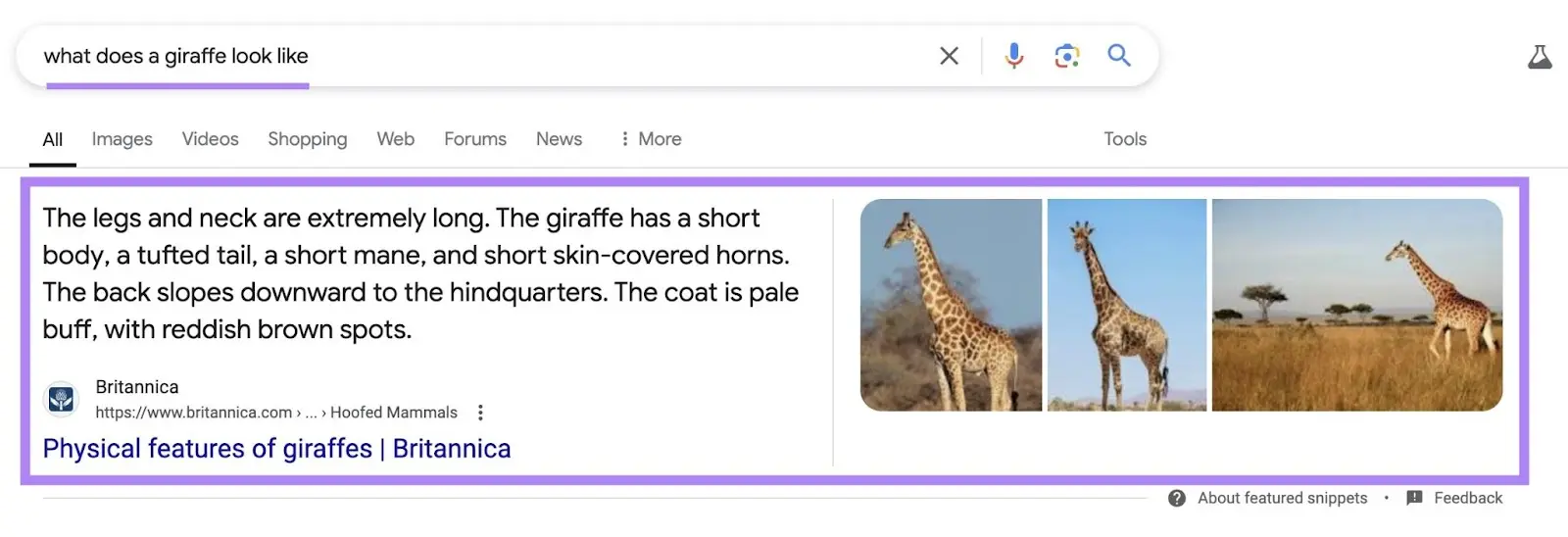Click the search box containing giraffe query

tap(470, 56)
